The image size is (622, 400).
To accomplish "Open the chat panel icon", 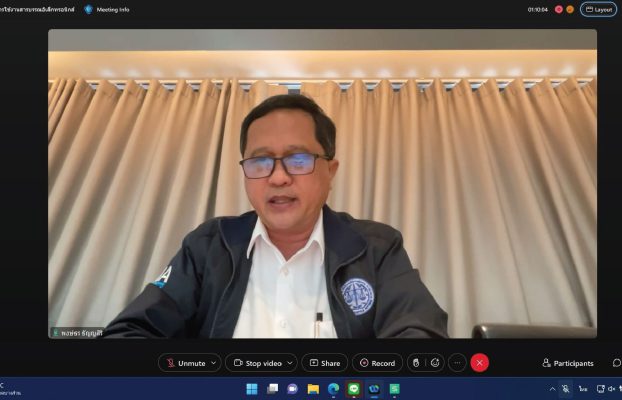I will point(615,363).
